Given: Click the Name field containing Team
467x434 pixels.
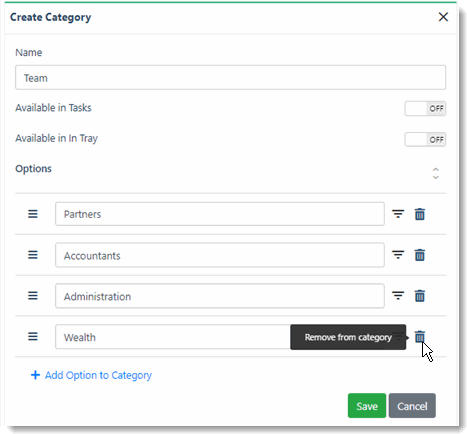Looking at the screenshot, I should (230, 78).
